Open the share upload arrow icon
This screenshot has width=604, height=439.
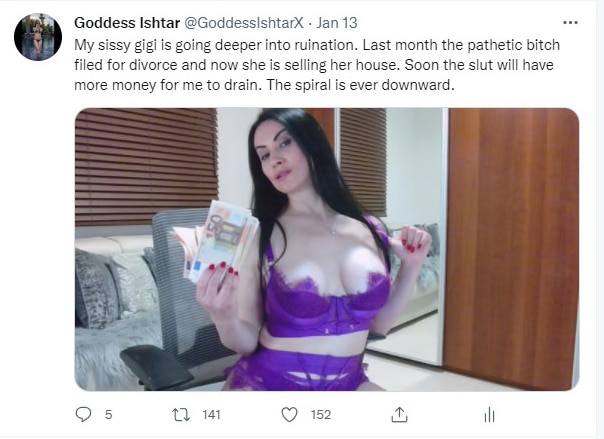click(399, 415)
